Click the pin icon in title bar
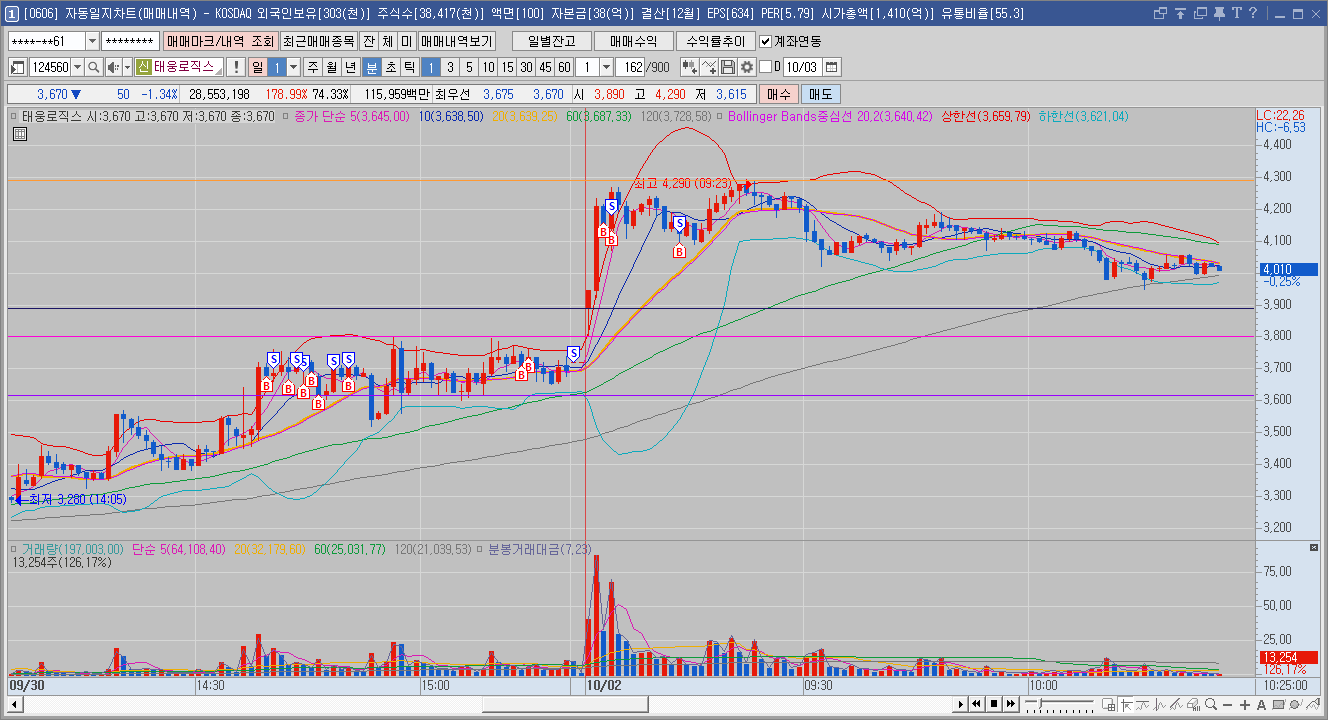This screenshot has height=720, width=1328. click(1218, 13)
